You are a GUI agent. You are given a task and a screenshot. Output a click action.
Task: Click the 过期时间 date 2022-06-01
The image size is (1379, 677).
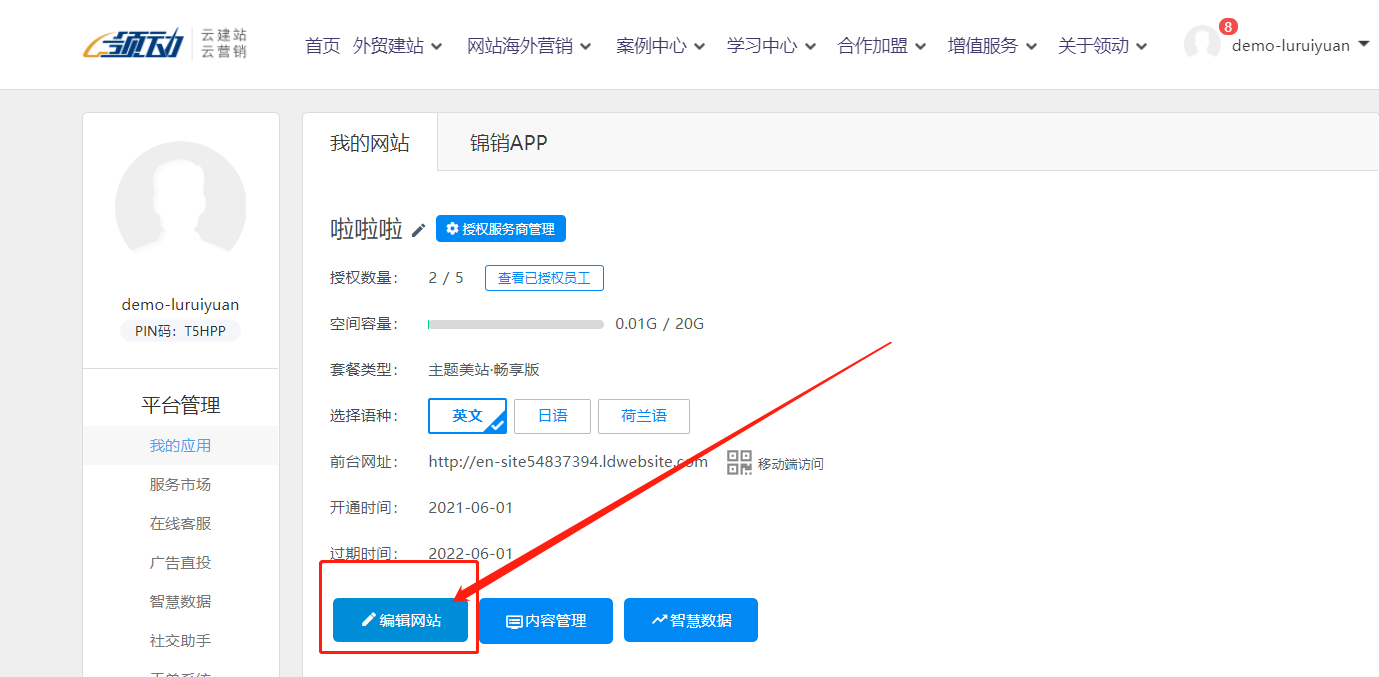(x=471, y=553)
